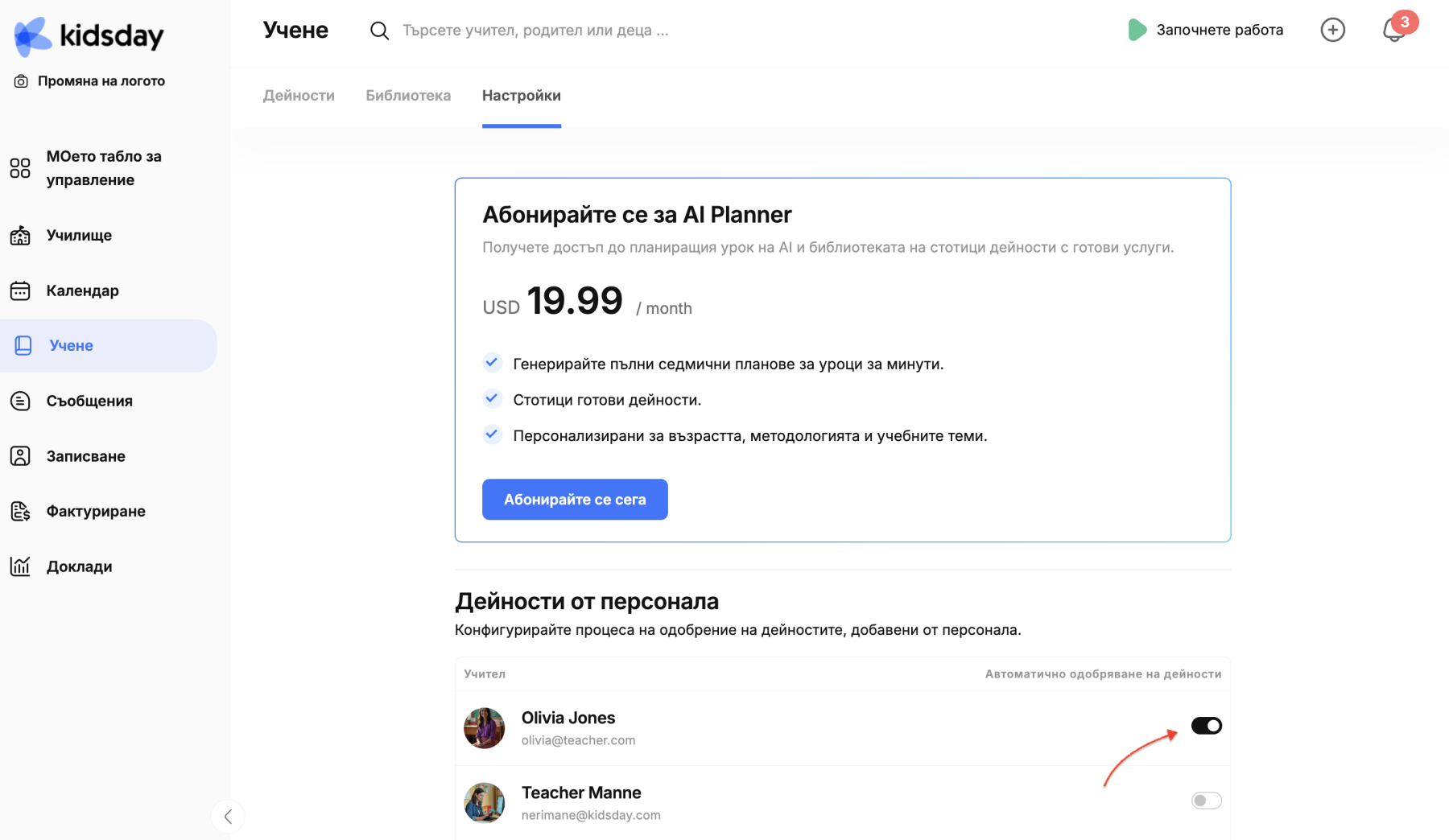Disable auto-approval toggle for Olivia Jones
This screenshot has width=1449, height=840.
[1206, 726]
